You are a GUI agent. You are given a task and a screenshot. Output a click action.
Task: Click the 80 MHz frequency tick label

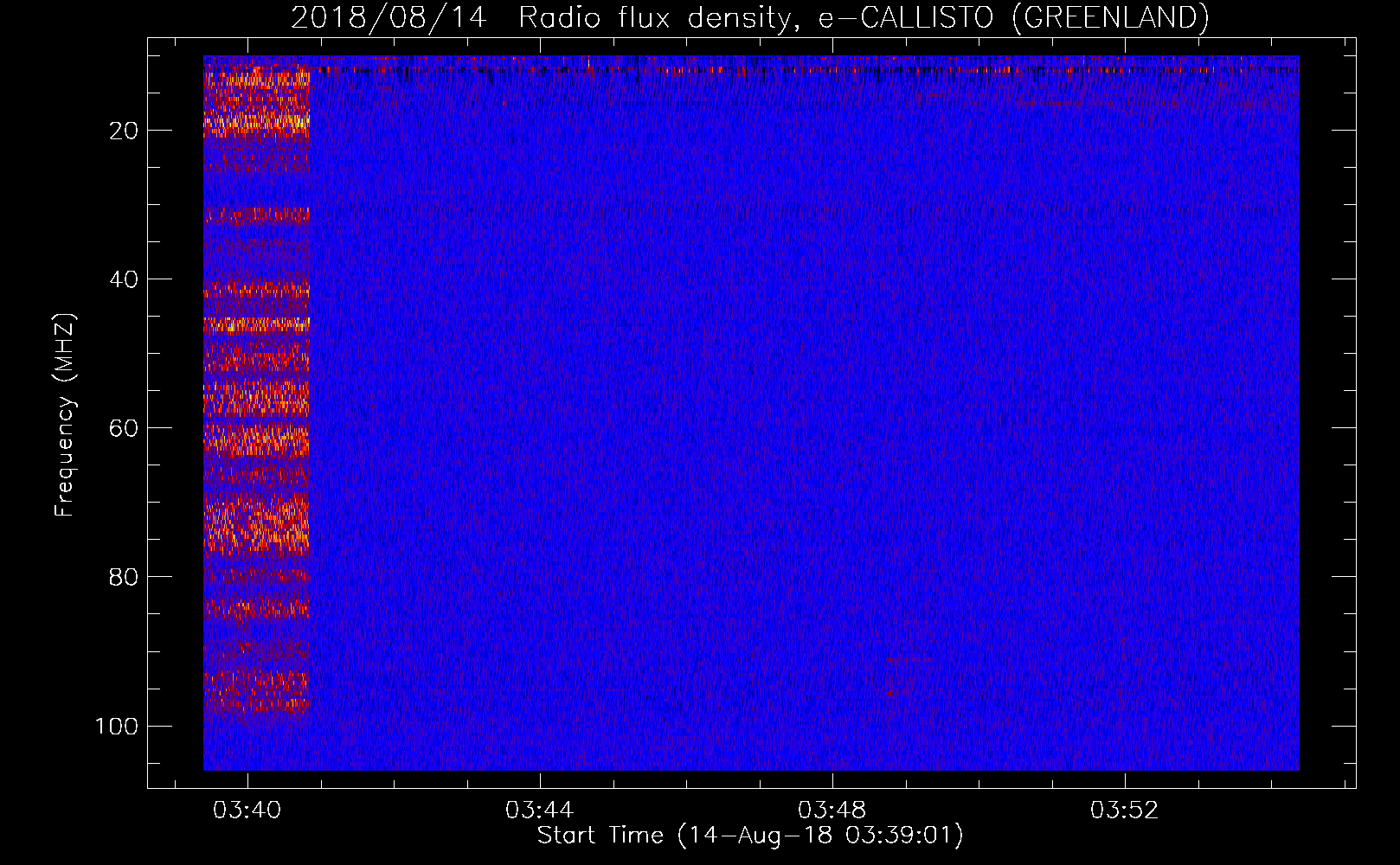click(x=124, y=577)
